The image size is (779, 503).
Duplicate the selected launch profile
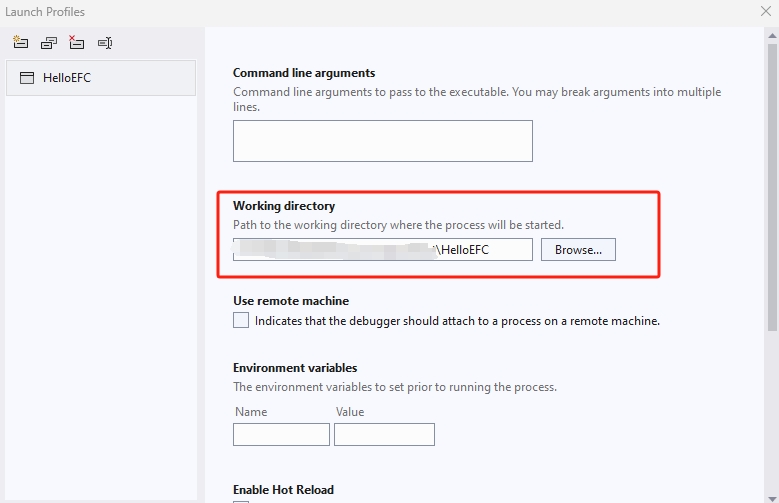[x=48, y=43]
